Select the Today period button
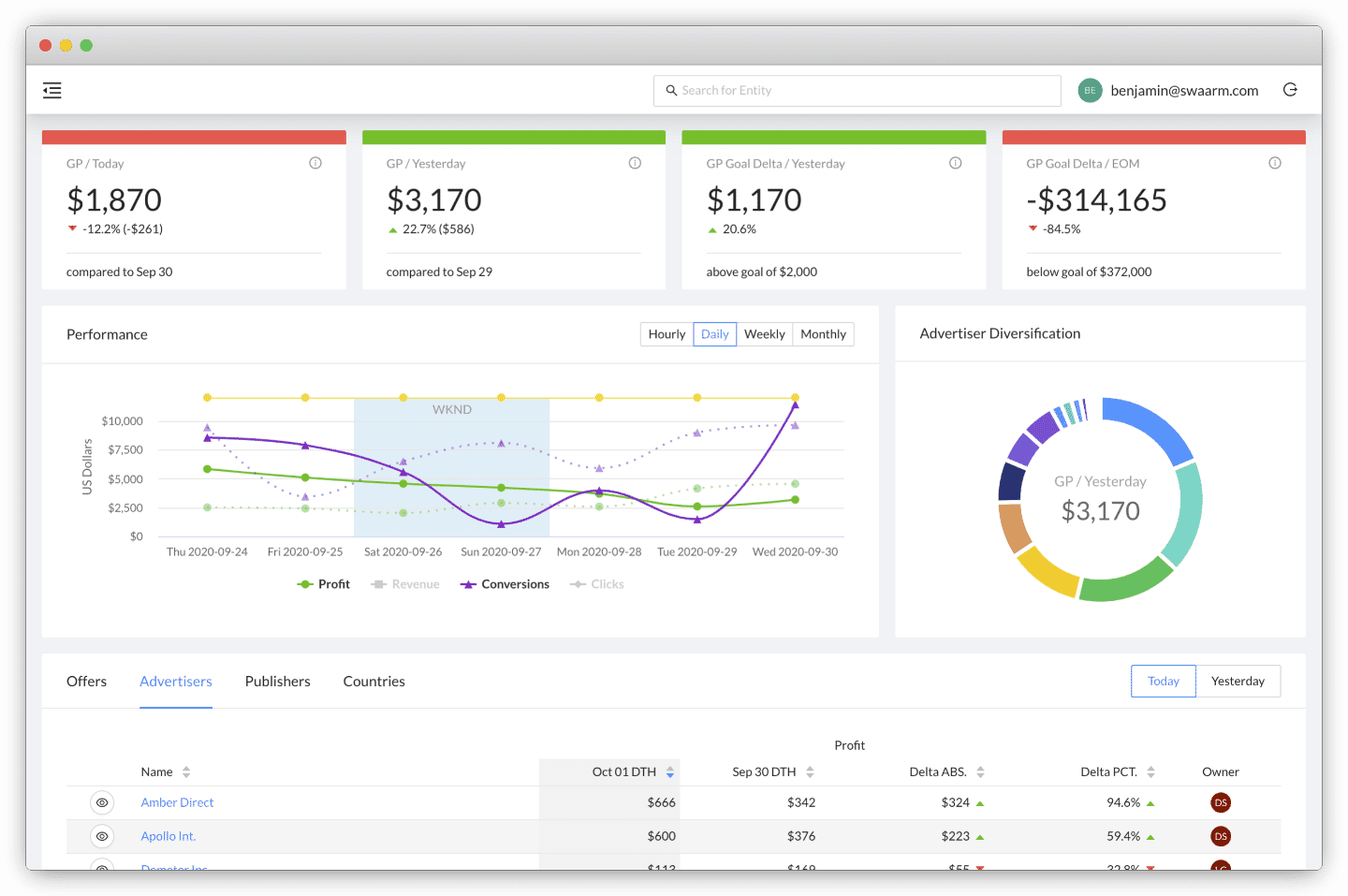This screenshot has width=1348, height=896. (x=1164, y=682)
